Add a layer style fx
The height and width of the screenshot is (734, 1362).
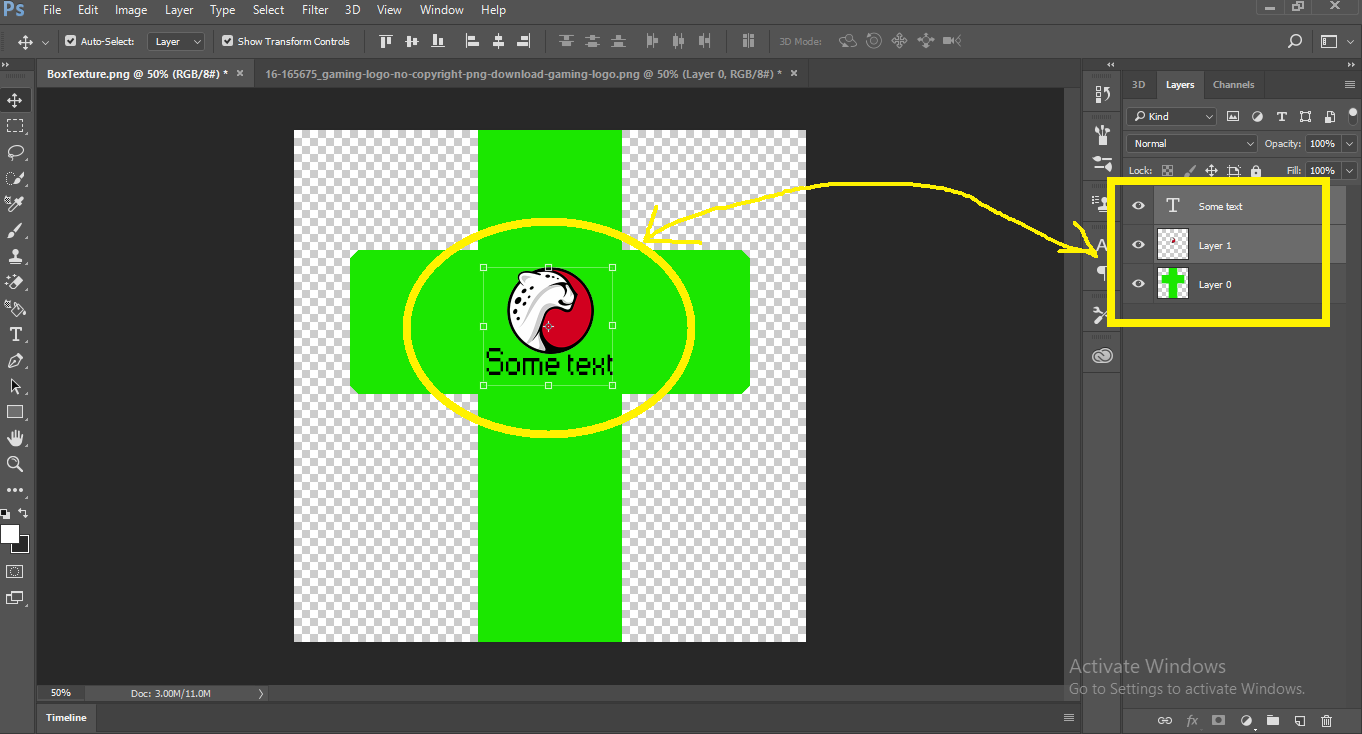(x=1192, y=720)
